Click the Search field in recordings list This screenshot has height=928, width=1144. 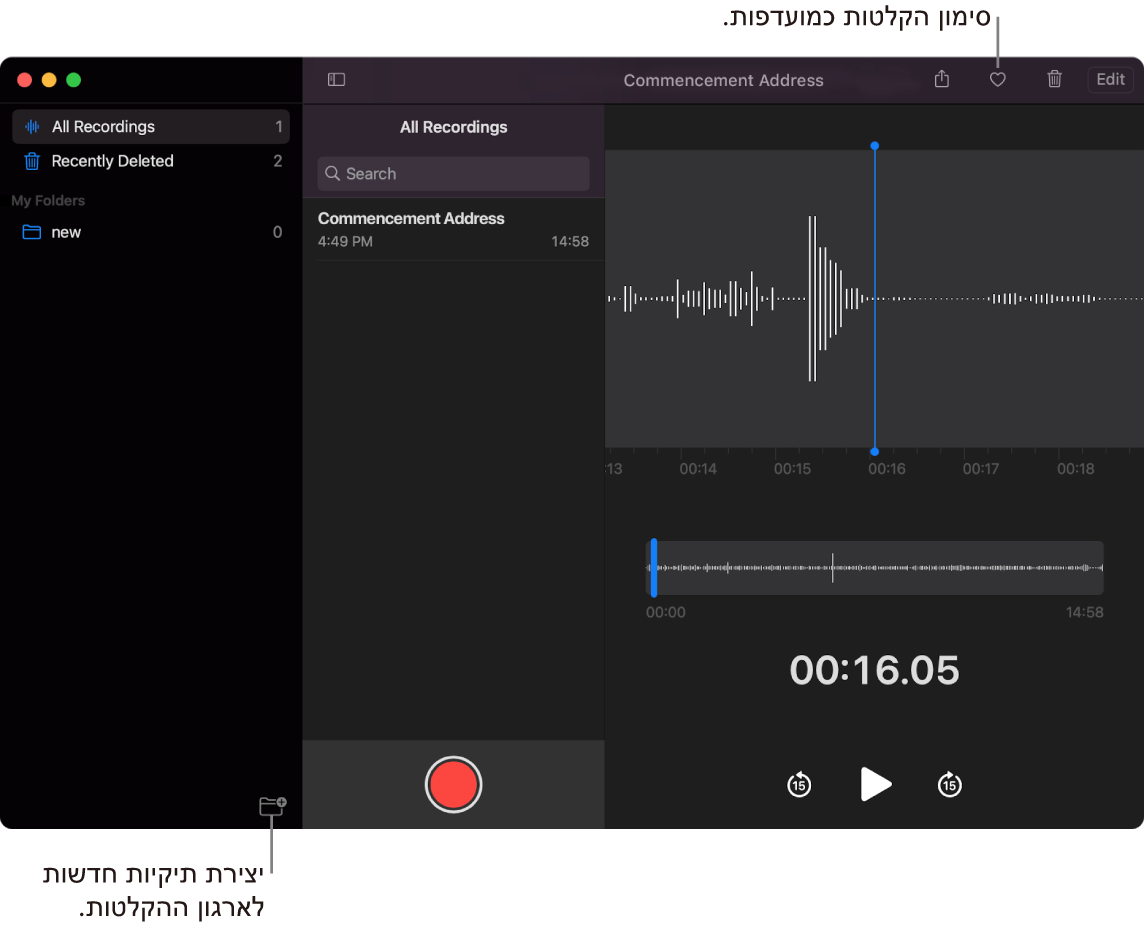453,174
